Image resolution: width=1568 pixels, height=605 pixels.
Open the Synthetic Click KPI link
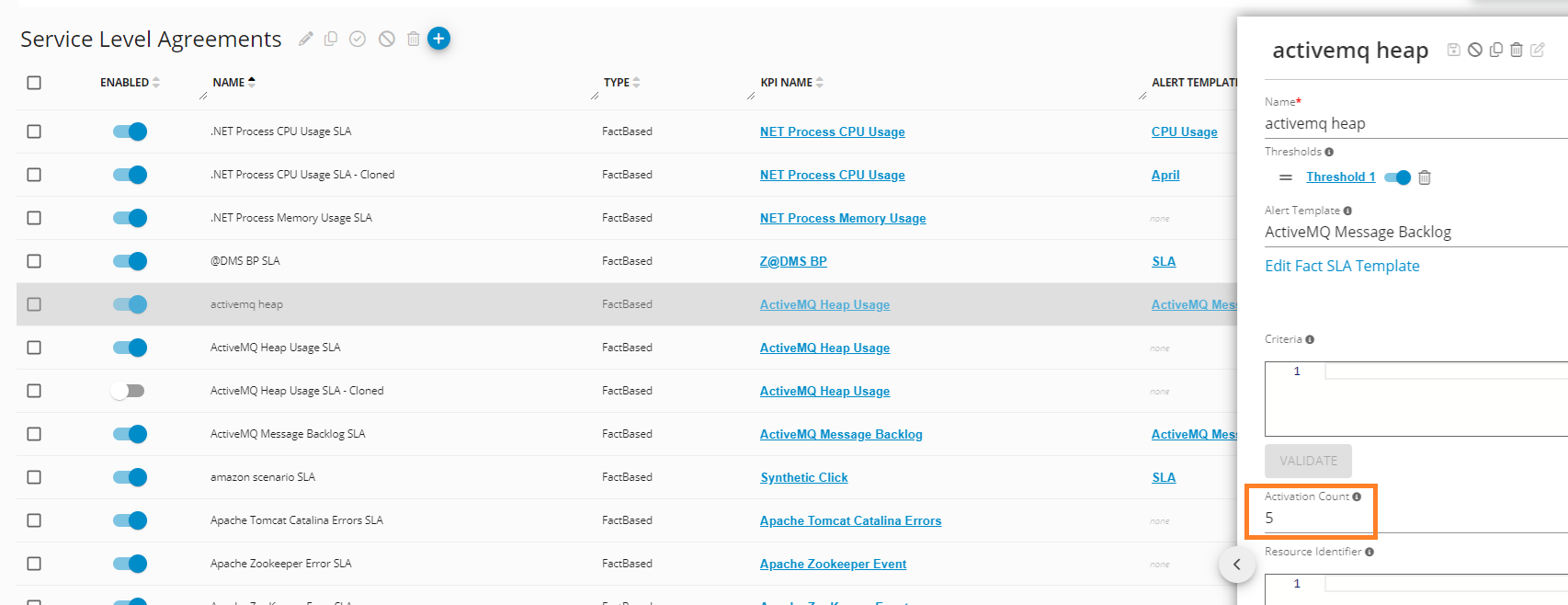[803, 477]
